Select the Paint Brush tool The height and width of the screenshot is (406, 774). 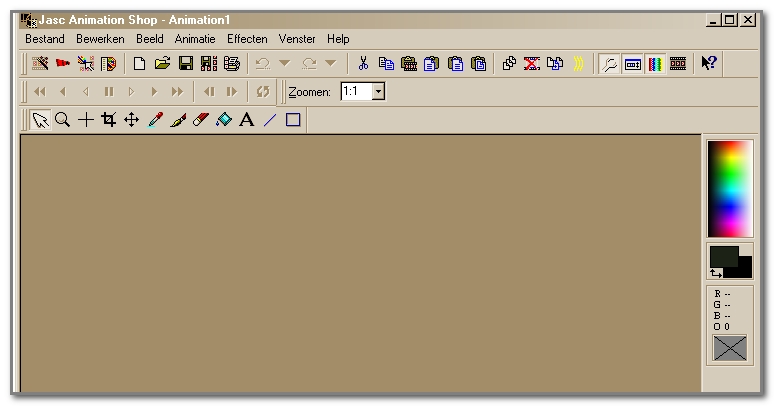(x=178, y=120)
